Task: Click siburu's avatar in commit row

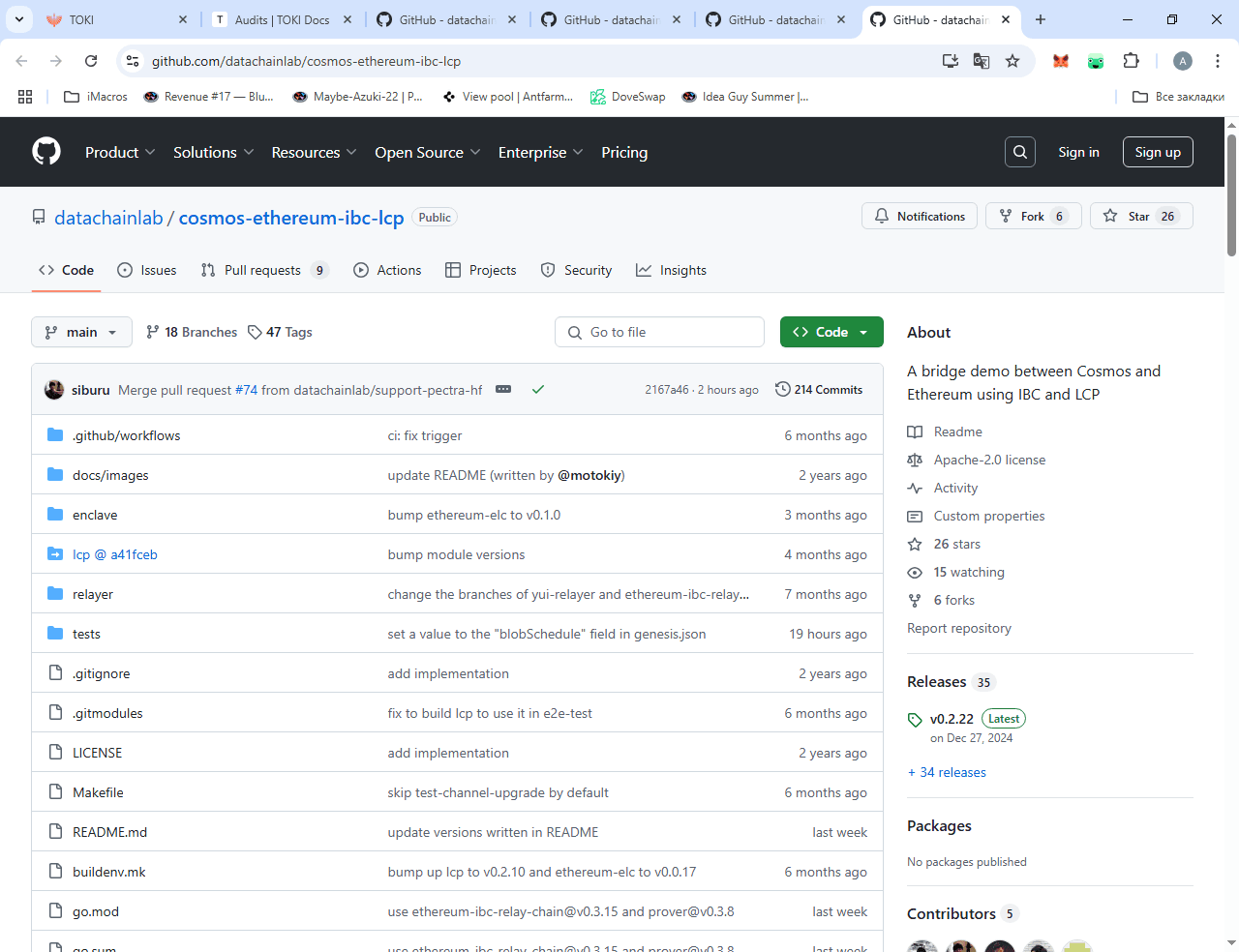Action: 54,390
